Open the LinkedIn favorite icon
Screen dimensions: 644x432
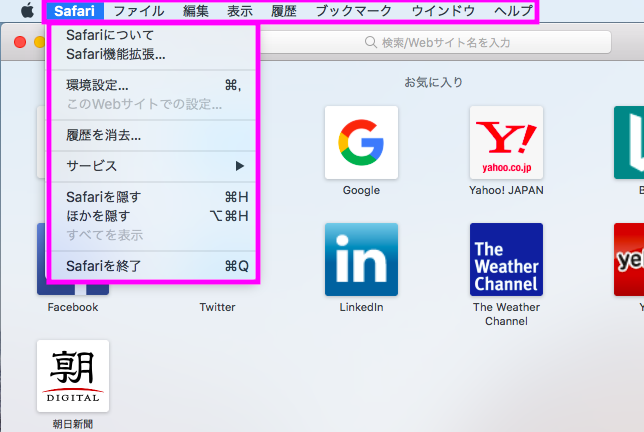tap(361, 260)
